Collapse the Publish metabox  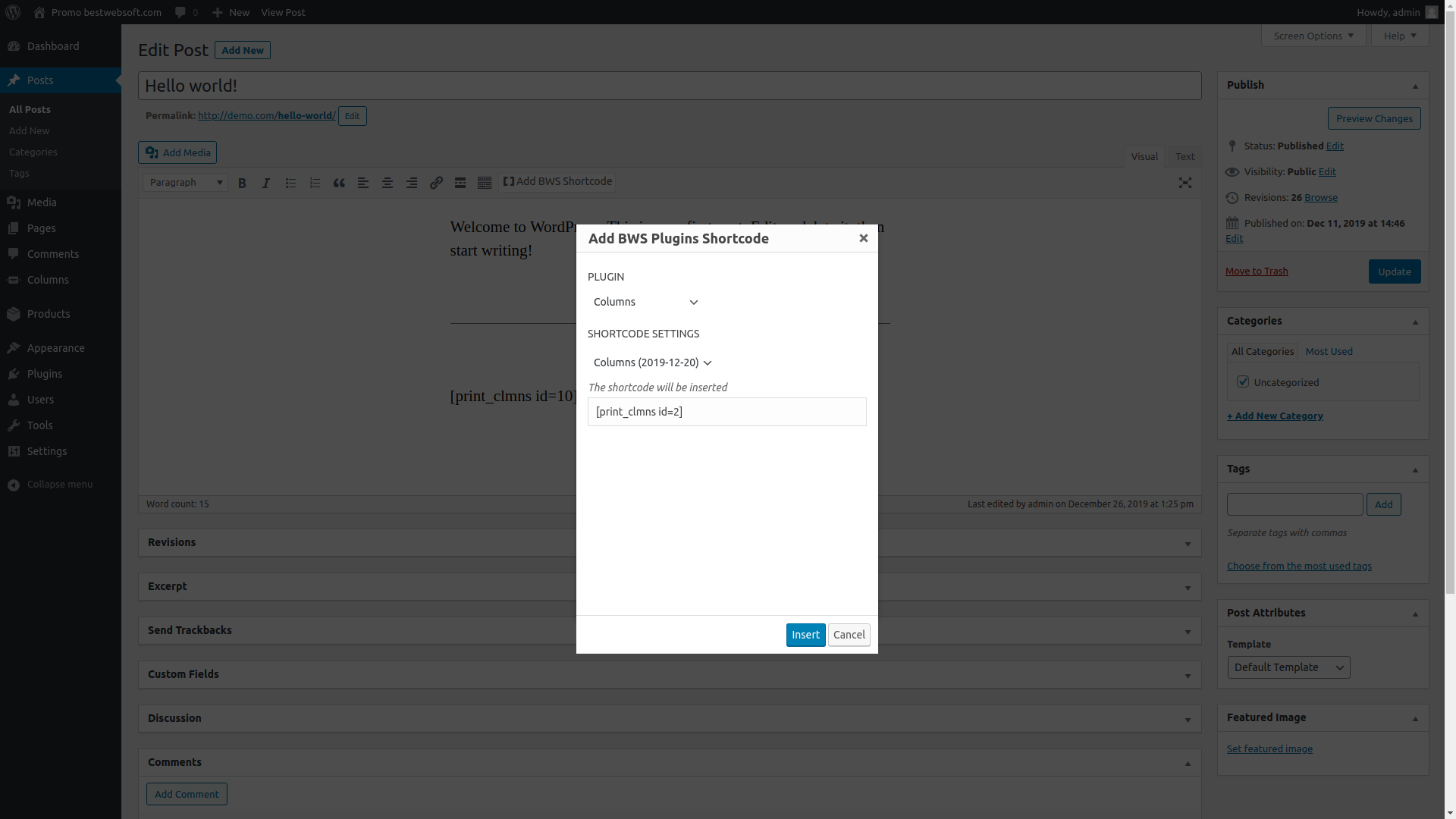pyautogui.click(x=1415, y=86)
